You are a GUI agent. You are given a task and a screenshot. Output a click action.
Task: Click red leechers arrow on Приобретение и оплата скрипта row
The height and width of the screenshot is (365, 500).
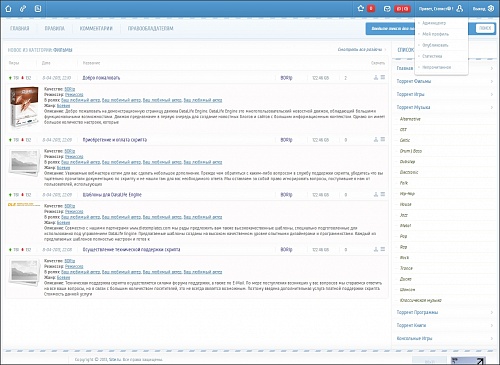click(22, 140)
